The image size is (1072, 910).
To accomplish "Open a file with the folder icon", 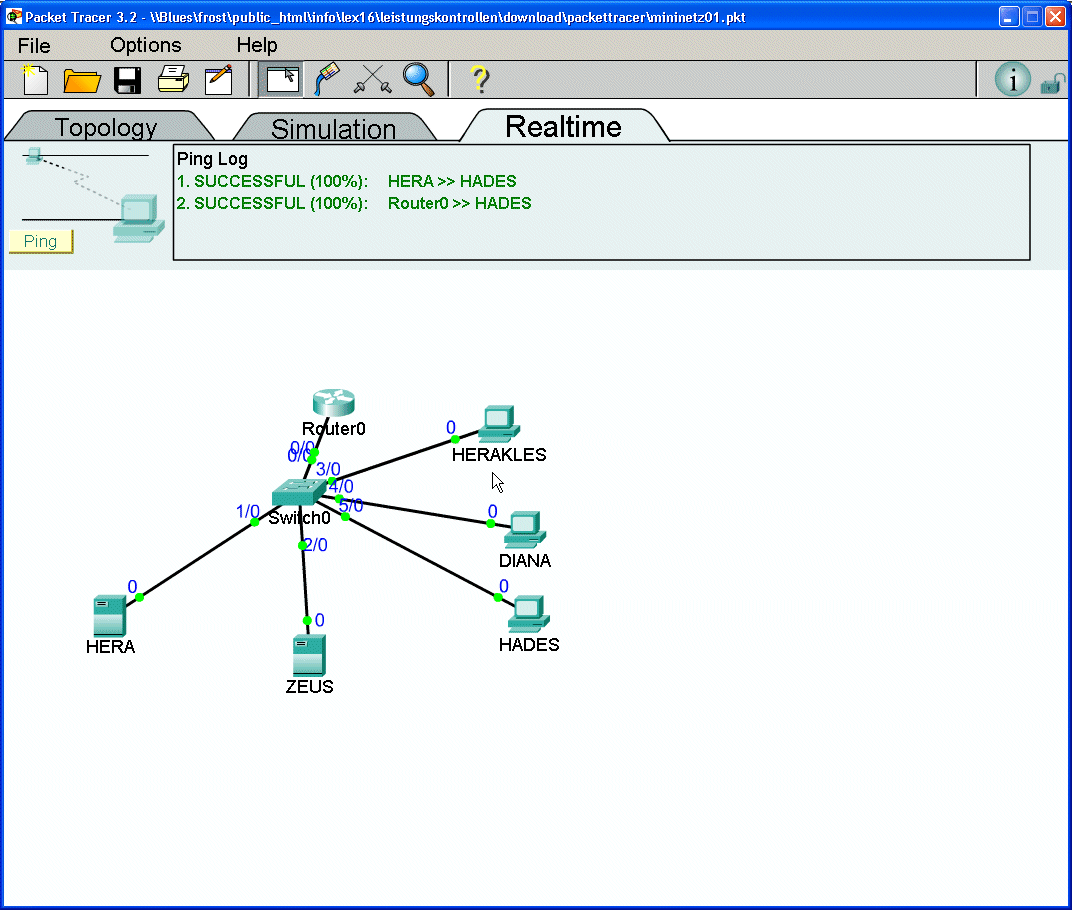I will (x=82, y=80).
